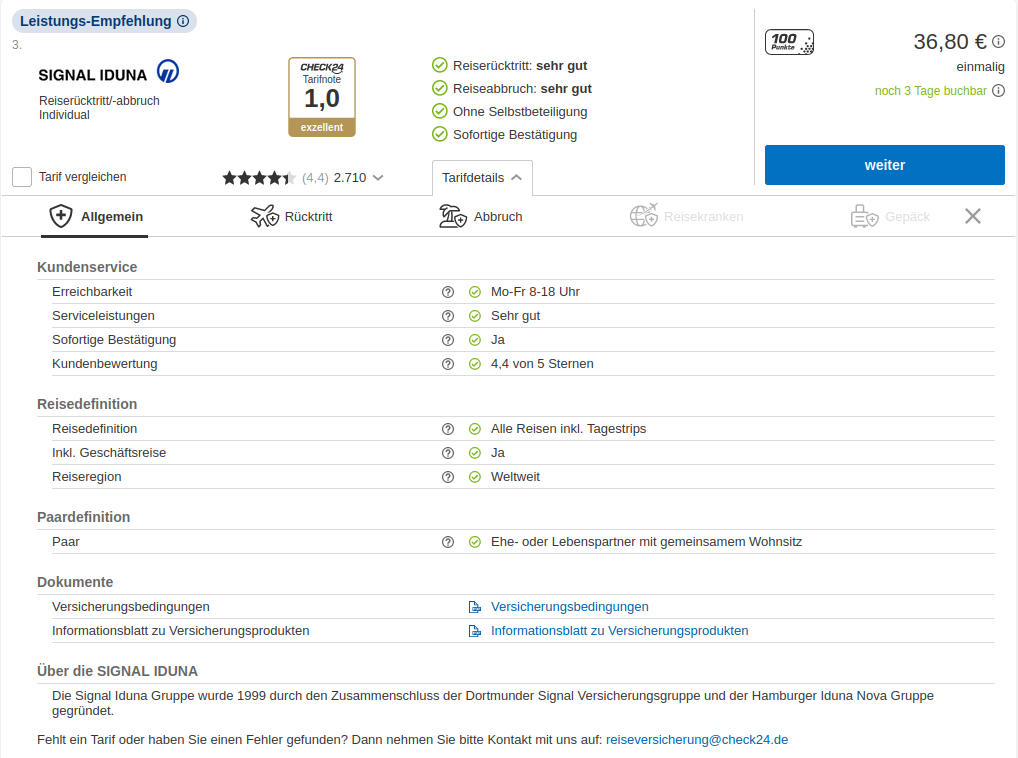Viewport: 1018px width, 758px height.
Task: Click info icon next to 36,80 € price
Action: [x=998, y=42]
